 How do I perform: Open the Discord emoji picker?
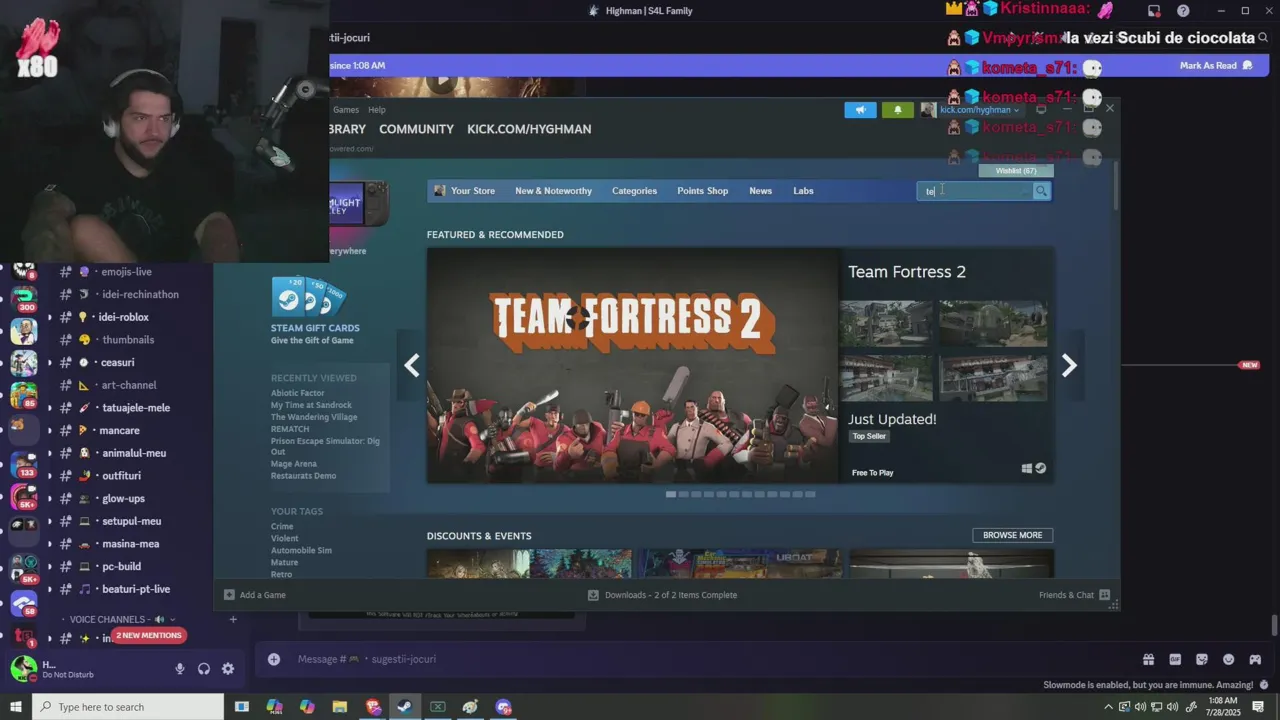tap(1228, 659)
